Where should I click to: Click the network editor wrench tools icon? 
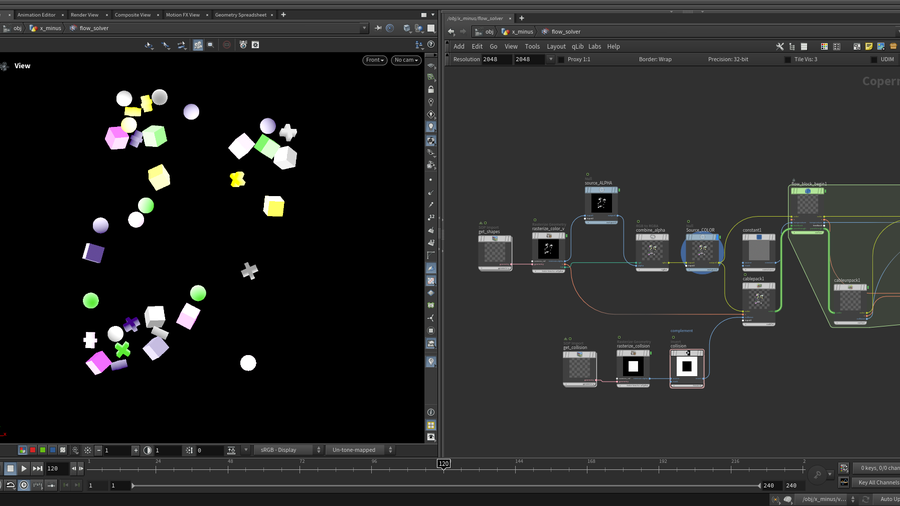pyautogui.click(x=780, y=46)
